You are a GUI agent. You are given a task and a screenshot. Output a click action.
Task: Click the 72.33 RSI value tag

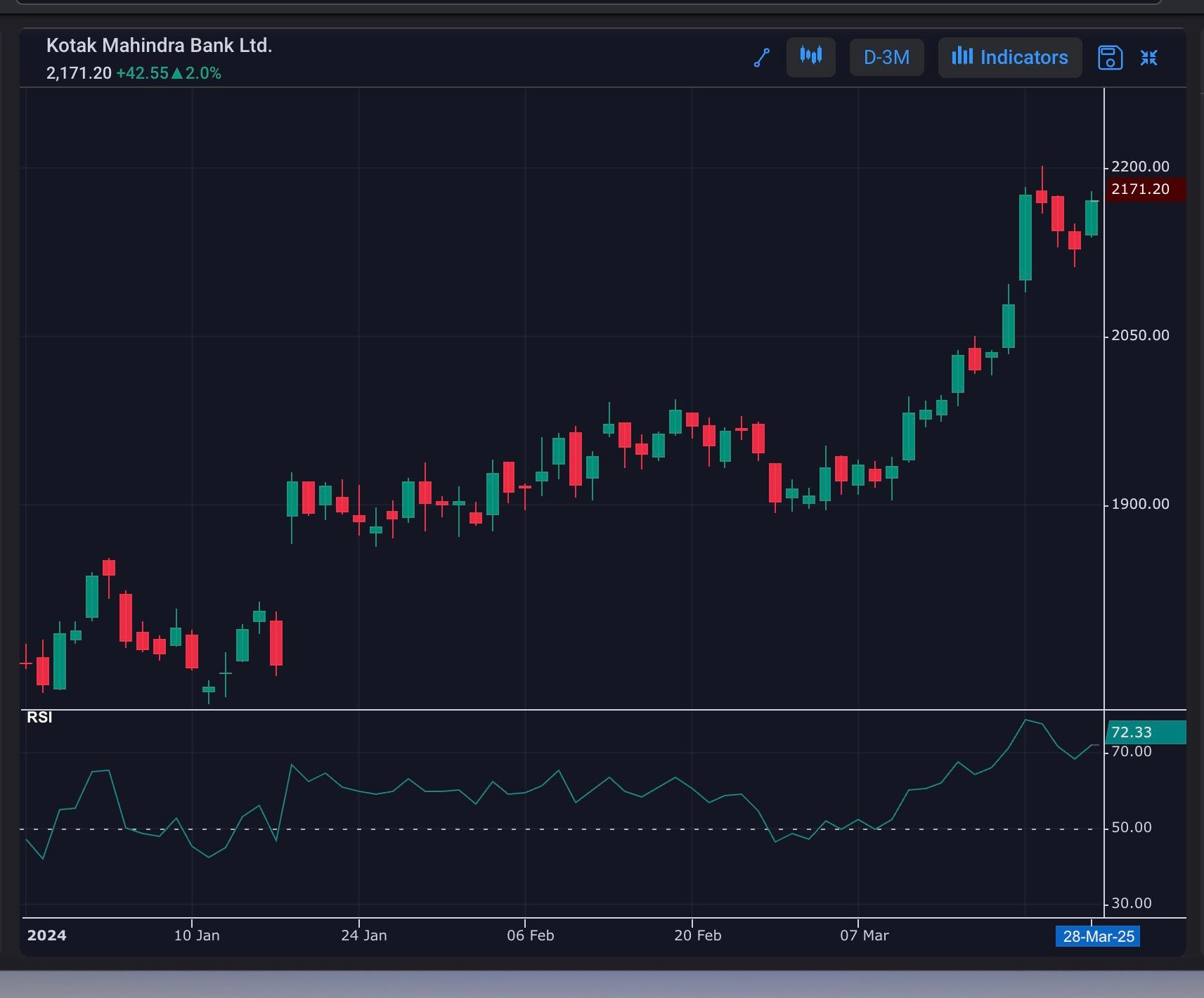pyautogui.click(x=1146, y=732)
